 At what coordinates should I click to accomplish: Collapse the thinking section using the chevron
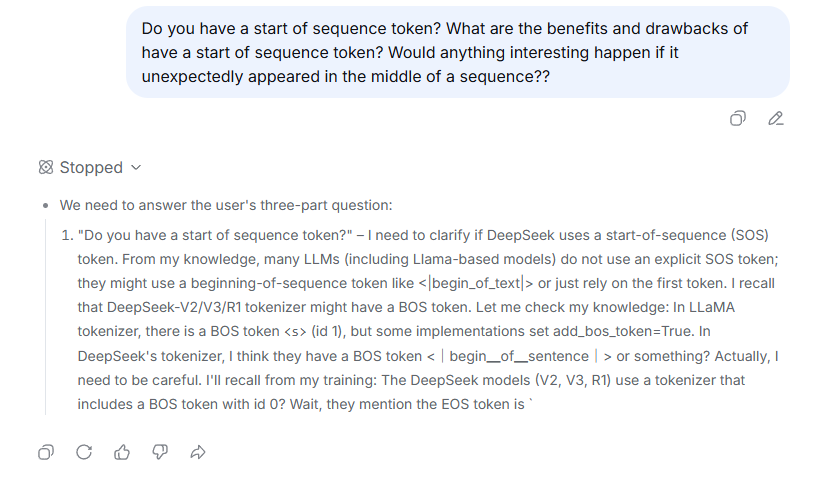point(137,168)
